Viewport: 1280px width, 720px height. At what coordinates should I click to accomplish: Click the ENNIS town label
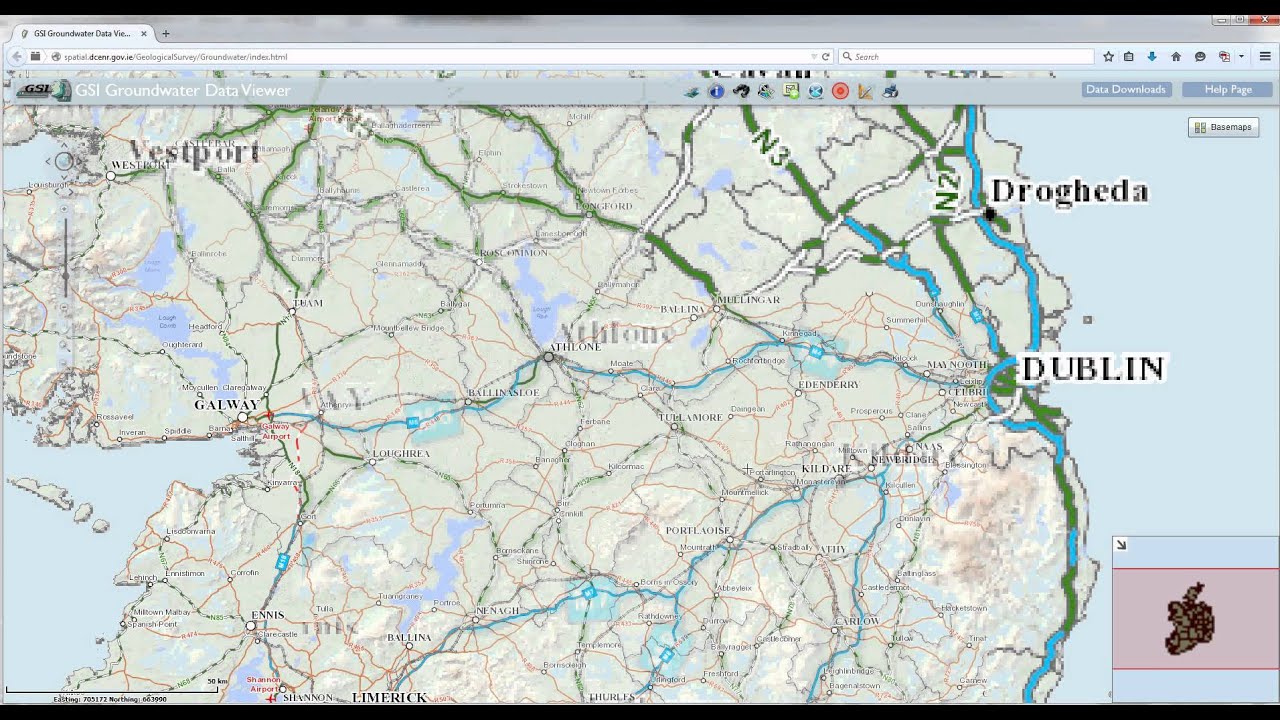click(x=268, y=615)
